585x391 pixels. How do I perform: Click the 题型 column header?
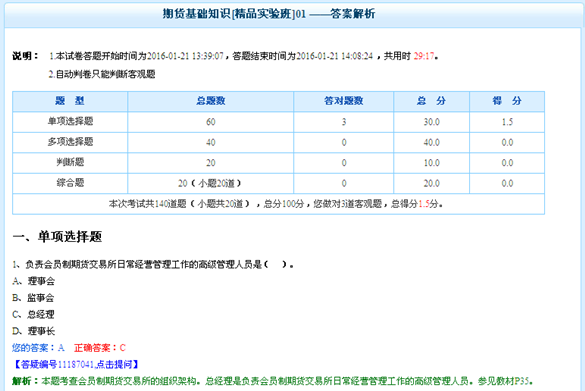pyautogui.click(x=70, y=101)
